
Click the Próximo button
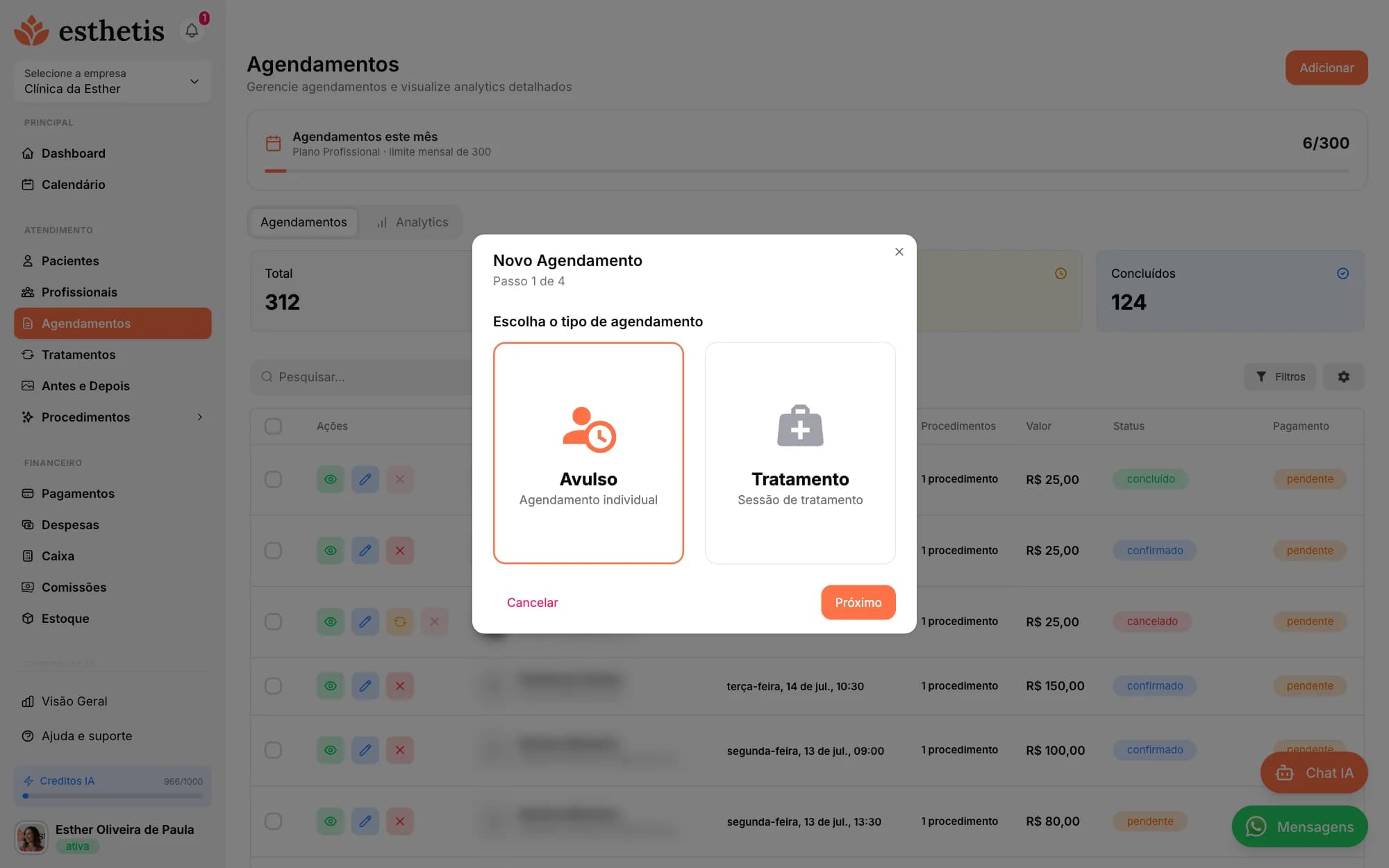click(x=858, y=602)
